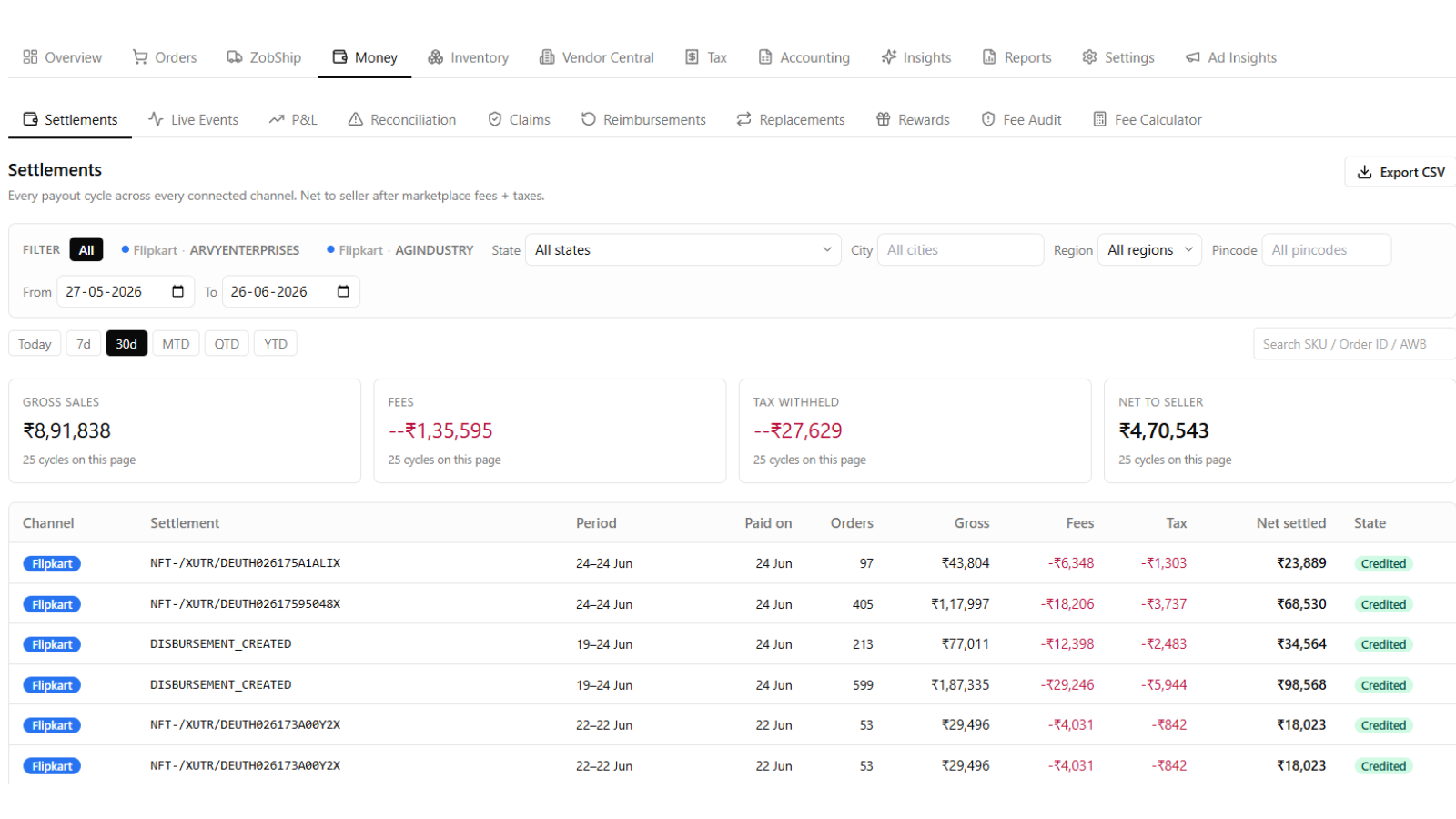
Task: Select the Claims shield icon
Action: [495, 119]
